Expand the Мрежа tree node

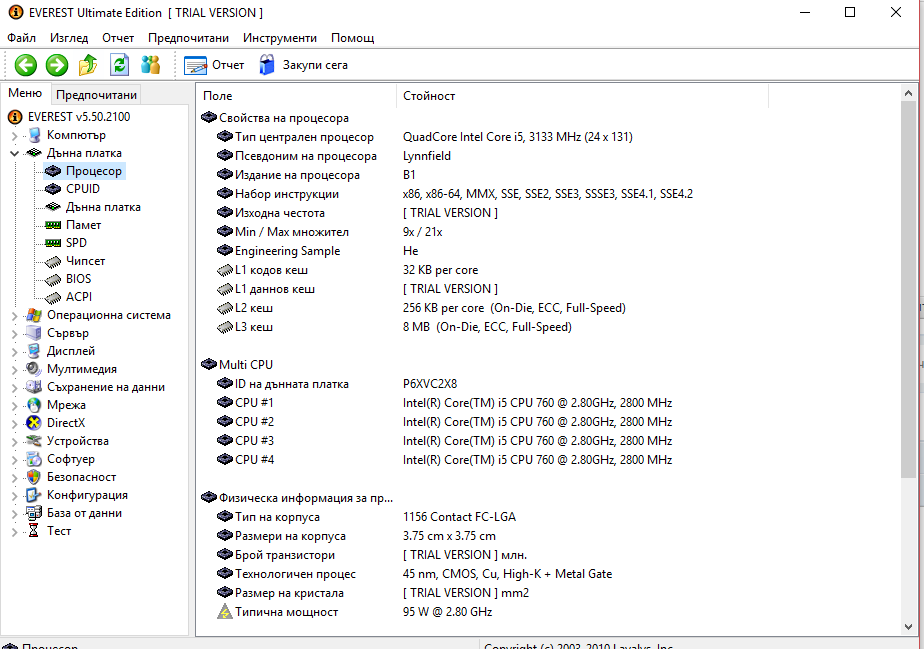coord(14,406)
